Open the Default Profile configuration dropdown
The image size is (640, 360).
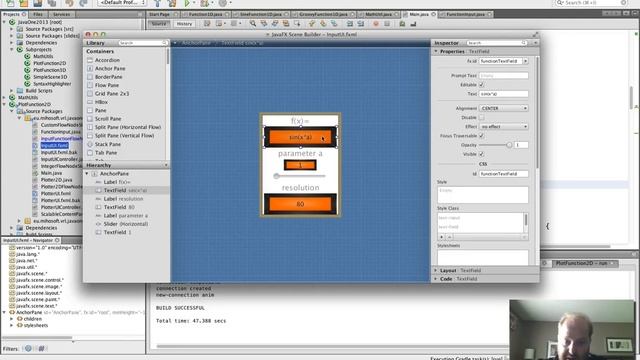pyautogui.click(x=122, y=3)
